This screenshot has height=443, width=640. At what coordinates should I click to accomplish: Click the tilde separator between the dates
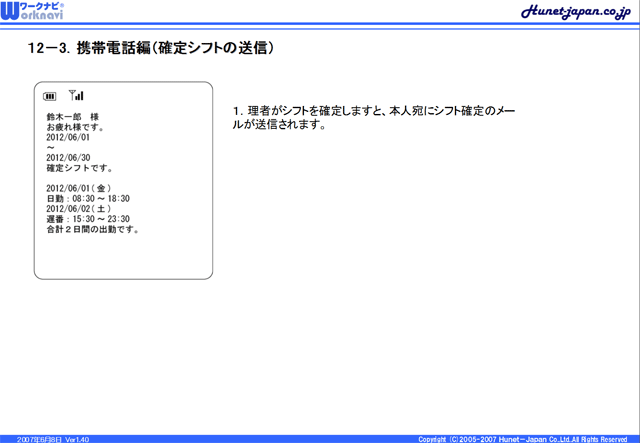click(x=50, y=148)
